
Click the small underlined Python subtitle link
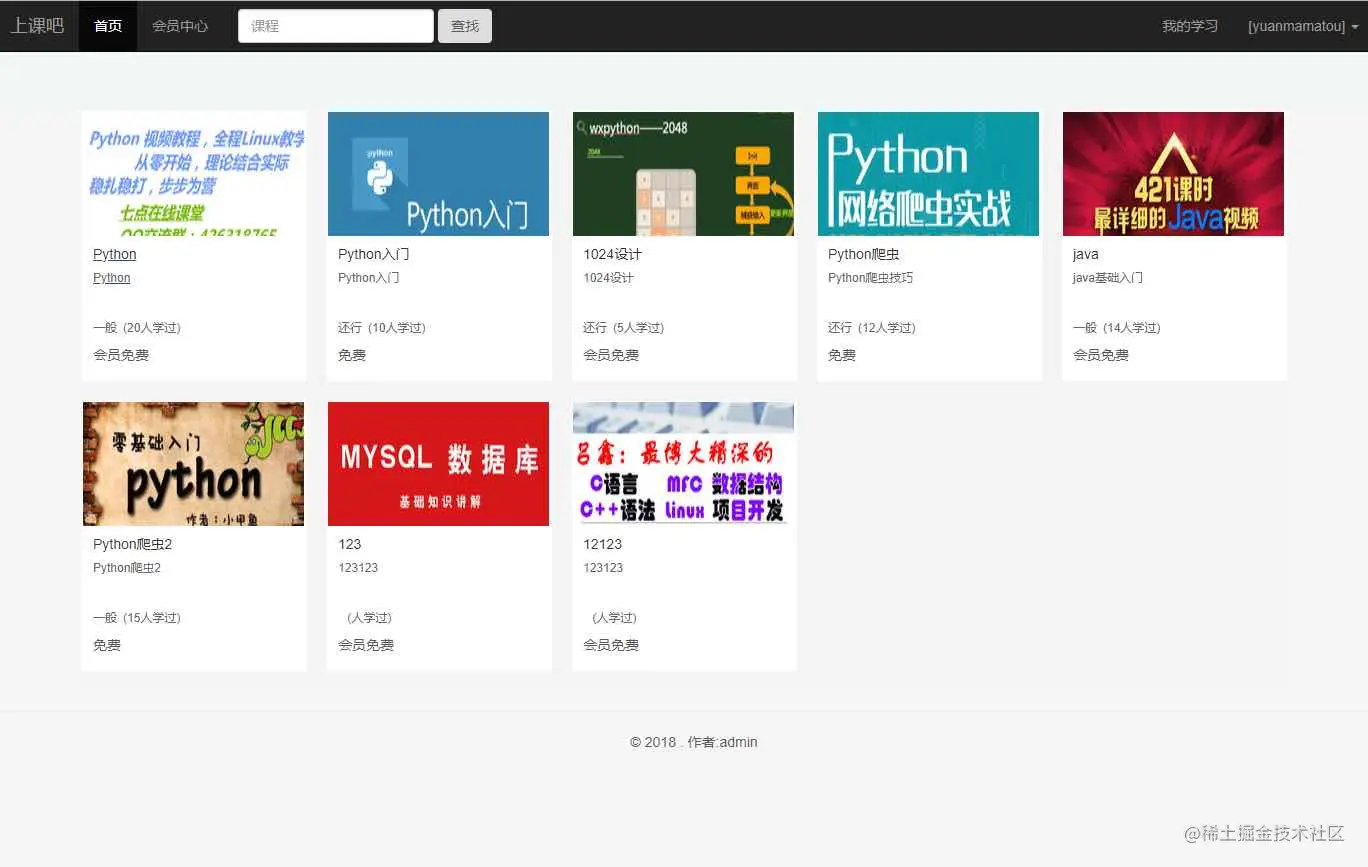coord(111,278)
